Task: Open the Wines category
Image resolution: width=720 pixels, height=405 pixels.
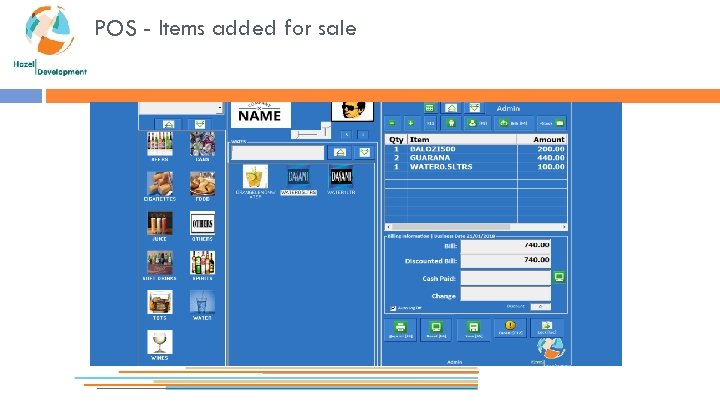Action: click(x=160, y=345)
